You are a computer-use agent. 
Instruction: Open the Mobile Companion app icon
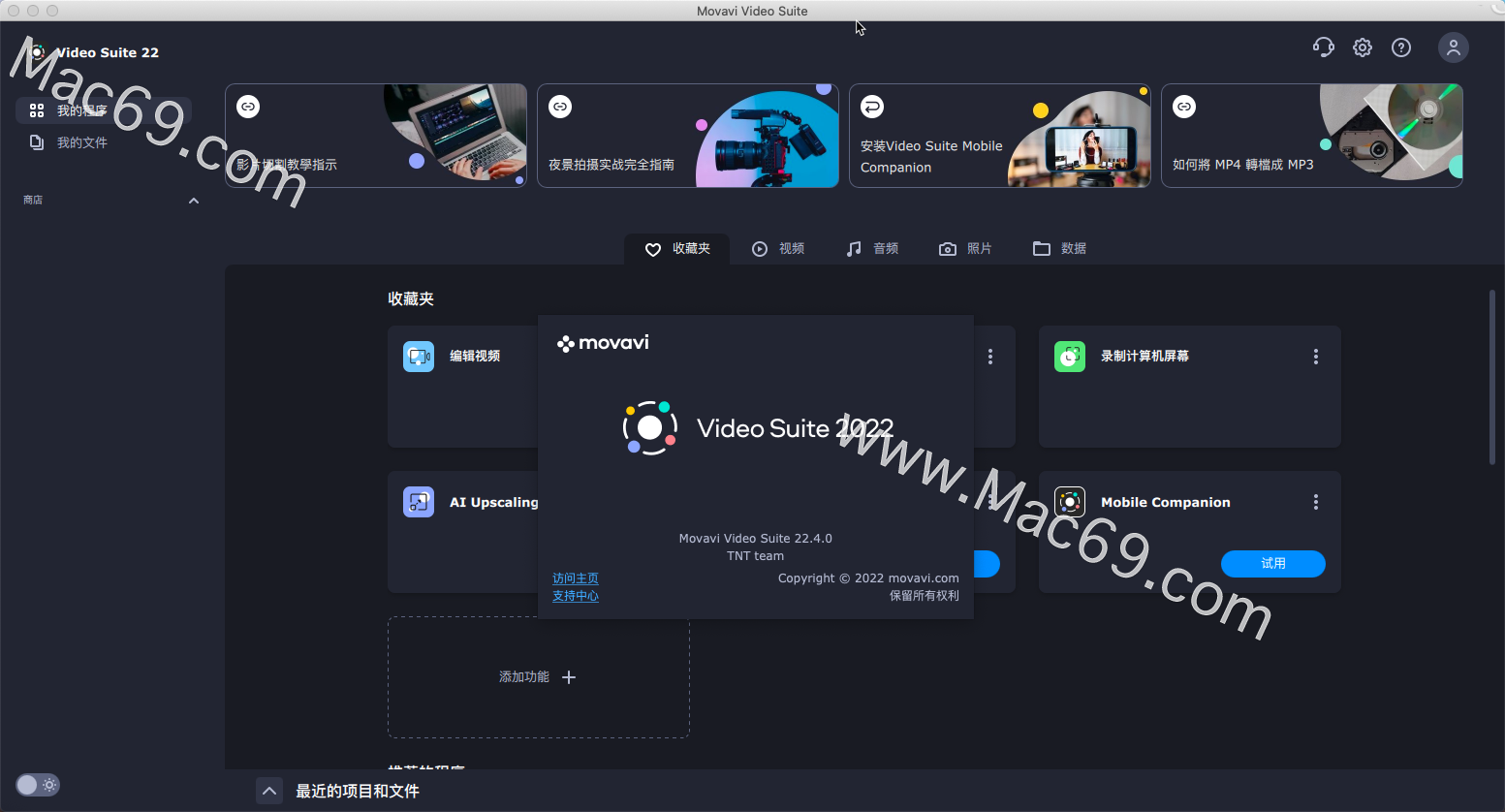coord(1070,502)
